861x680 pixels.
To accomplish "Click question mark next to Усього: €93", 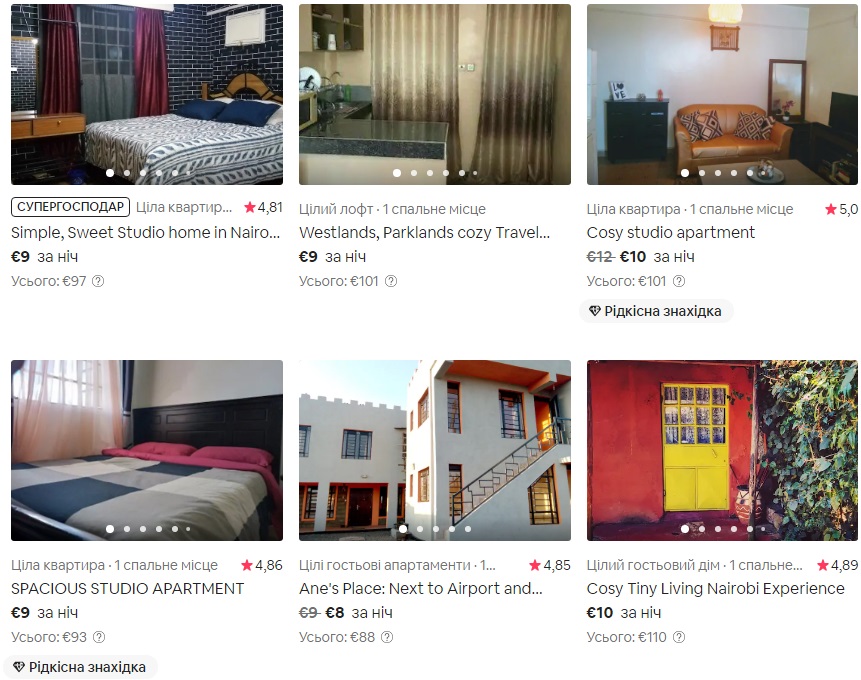I will pyautogui.click(x=99, y=637).
